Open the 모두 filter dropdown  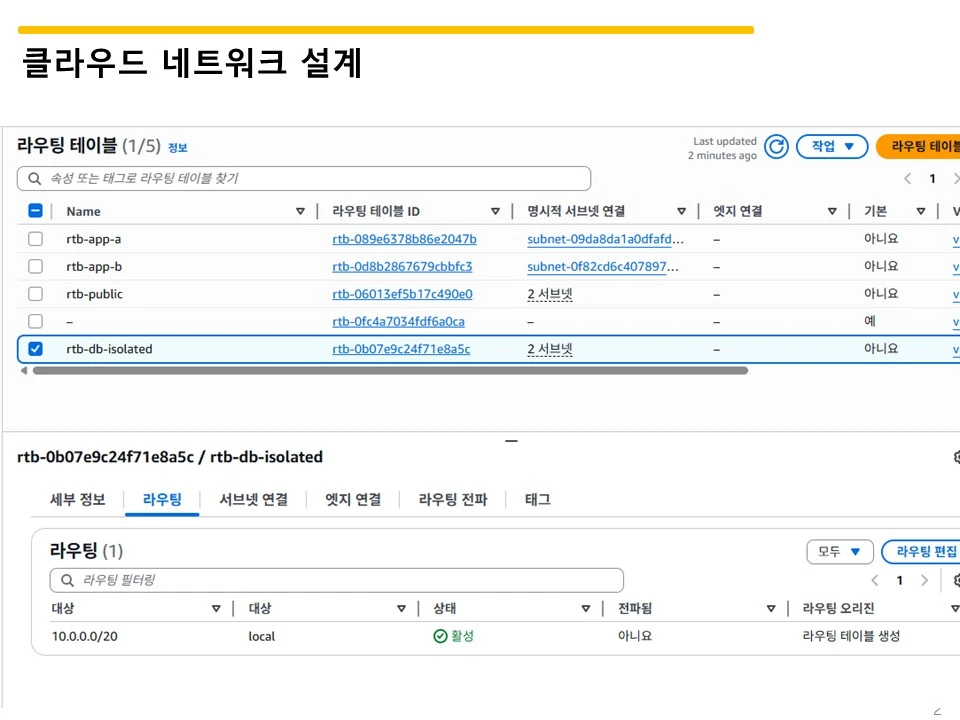click(x=839, y=552)
